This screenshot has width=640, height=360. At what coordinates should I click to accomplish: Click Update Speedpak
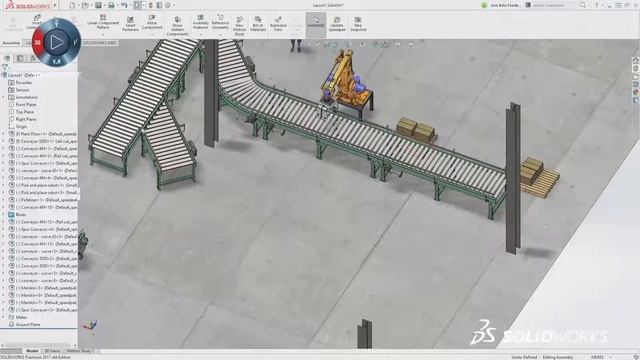tap(337, 24)
